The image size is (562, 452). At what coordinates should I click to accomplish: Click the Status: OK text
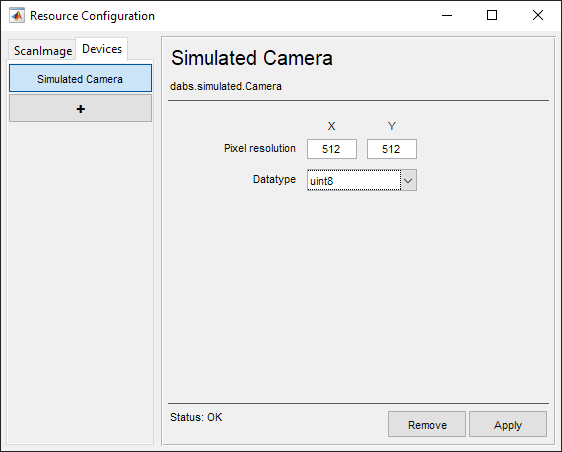click(196, 417)
